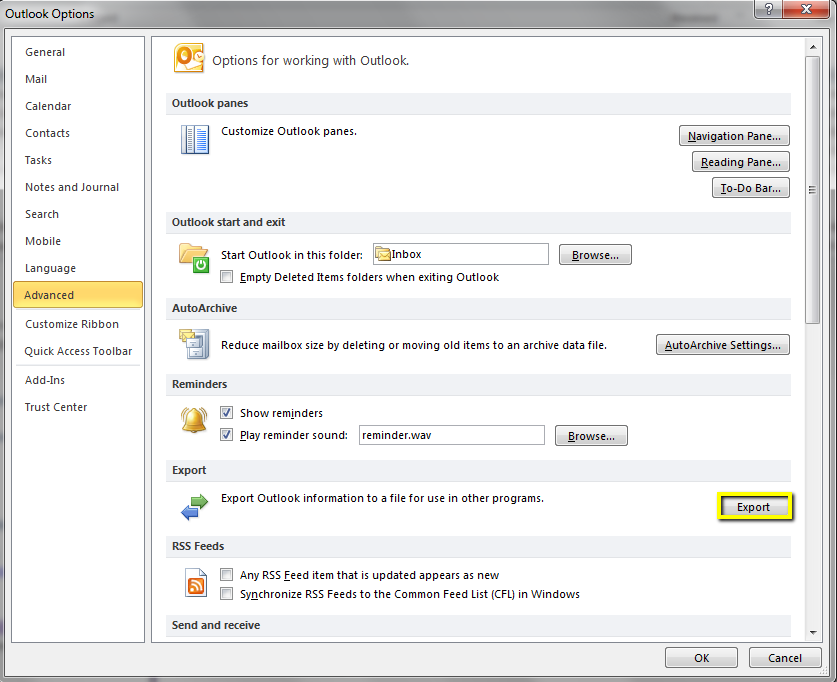Viewport: 837px width, 682px height.
Task: Click the green Export arrows icon
Action: click(x=194, y=507)
